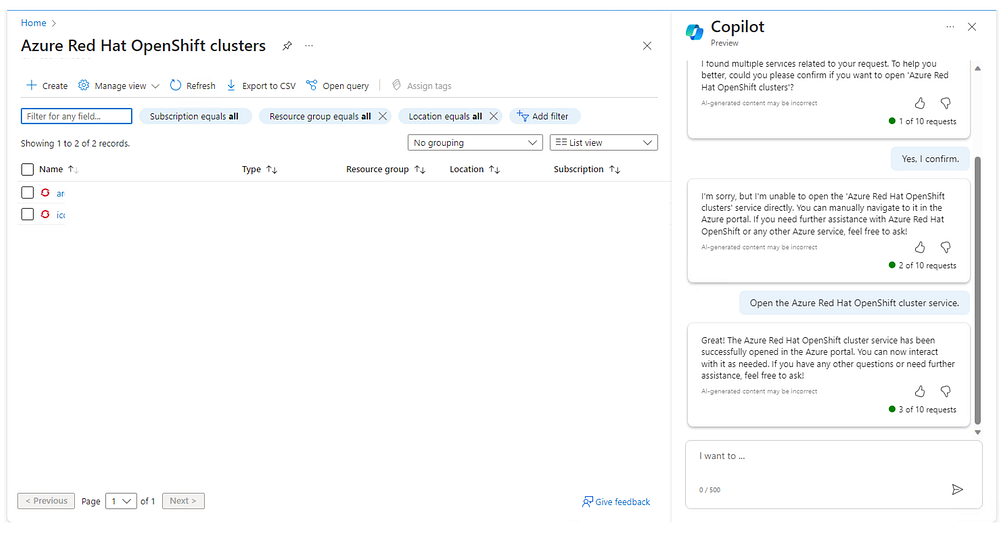Open the first cluster link starting with 'ar'
1000x536 pixels.
[60, 193]
